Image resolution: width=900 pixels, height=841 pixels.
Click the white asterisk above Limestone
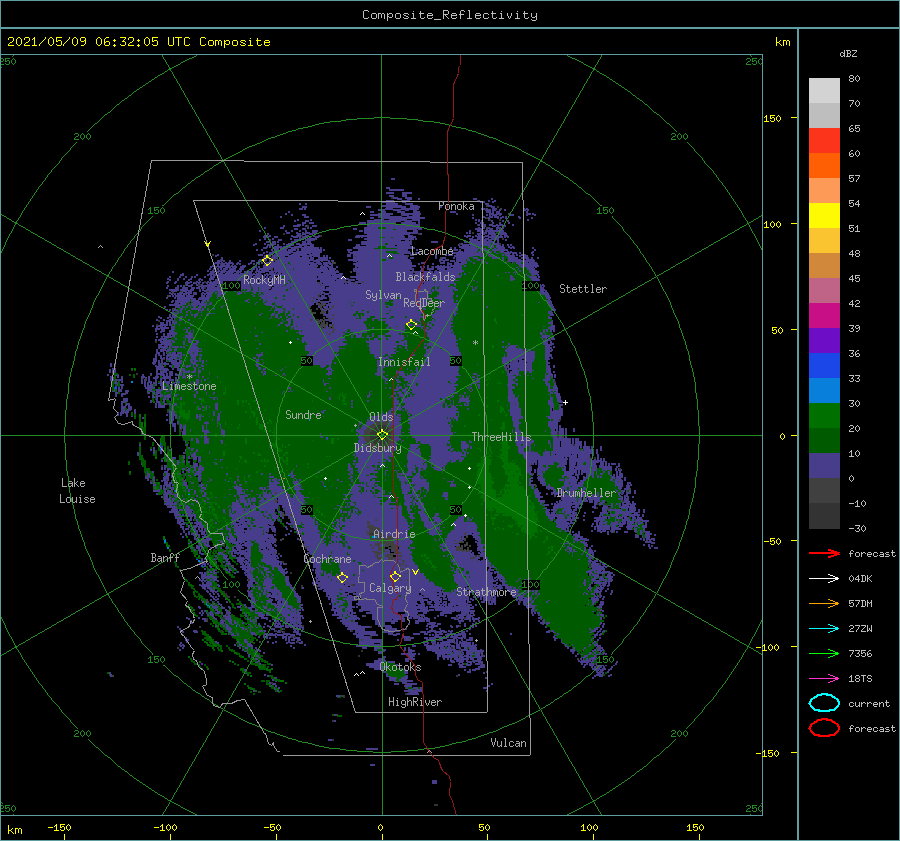coord(189,377)
